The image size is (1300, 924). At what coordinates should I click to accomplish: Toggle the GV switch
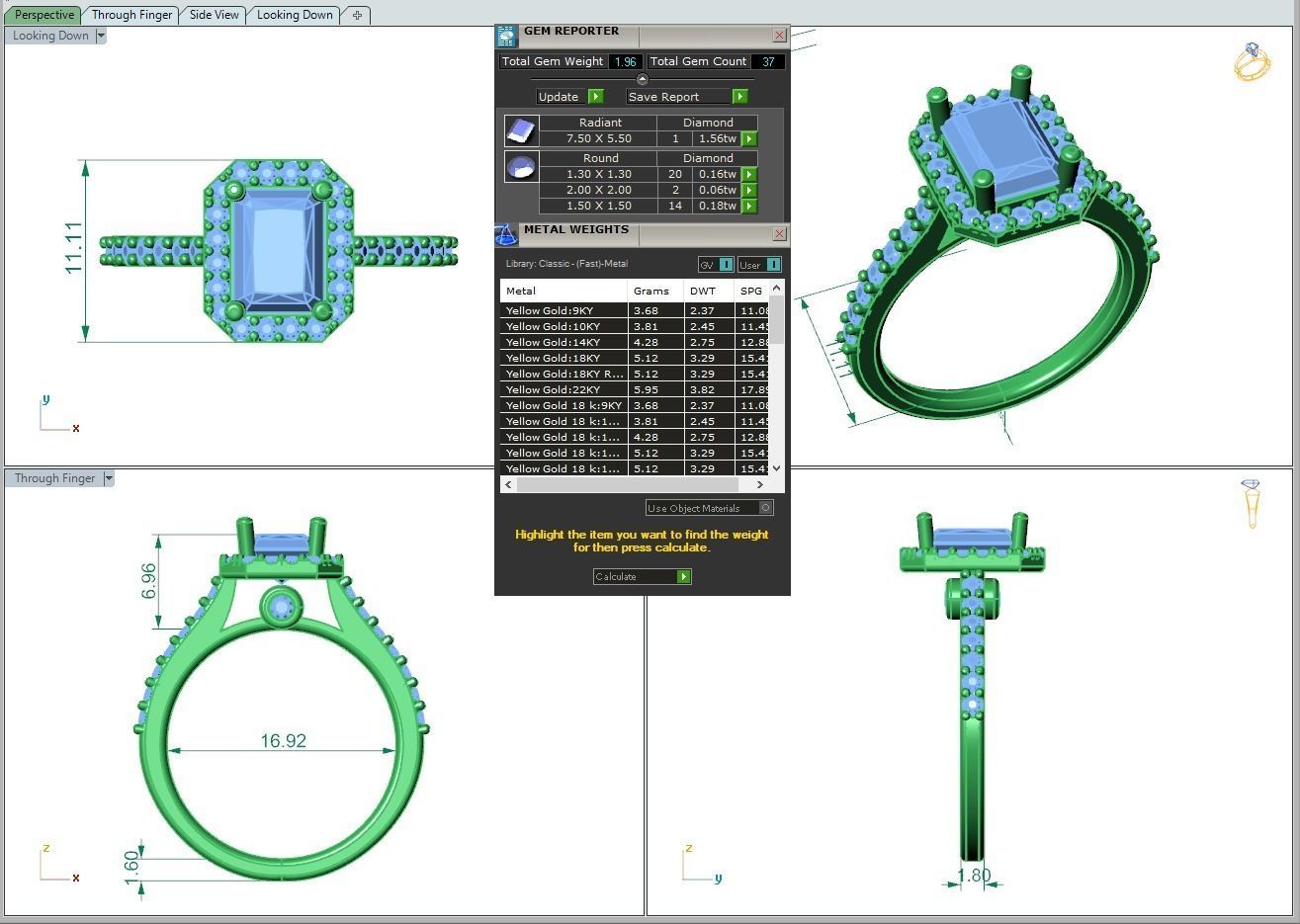pos(726,265)
